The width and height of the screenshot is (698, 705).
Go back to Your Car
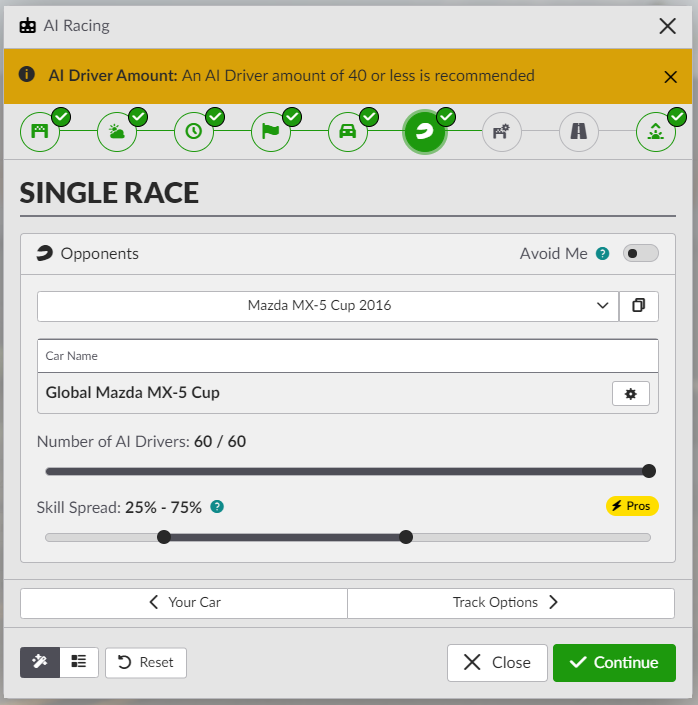184,602
